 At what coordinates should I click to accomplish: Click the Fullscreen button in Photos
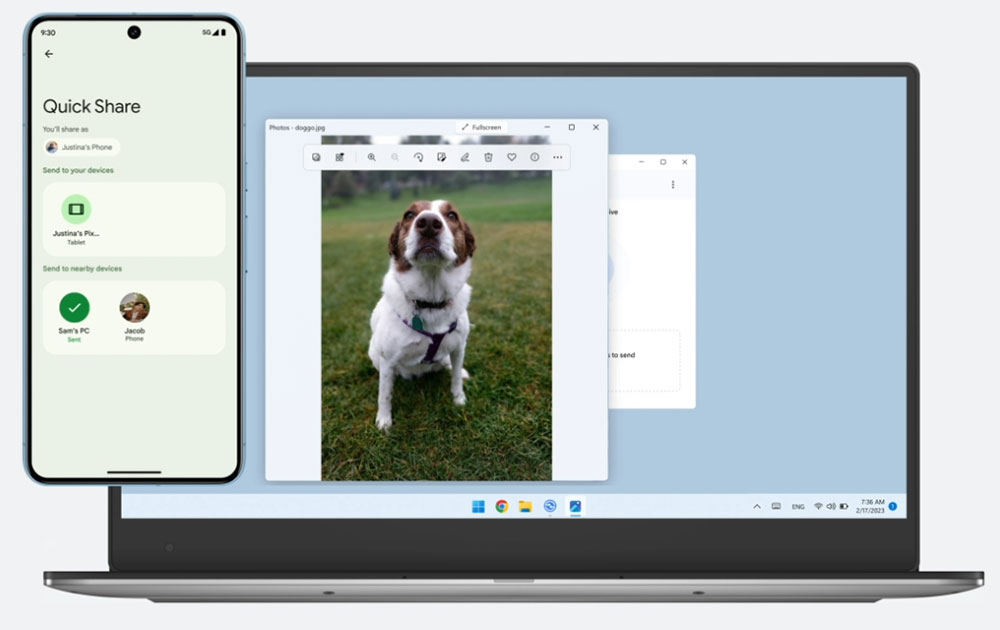(482, 128)
